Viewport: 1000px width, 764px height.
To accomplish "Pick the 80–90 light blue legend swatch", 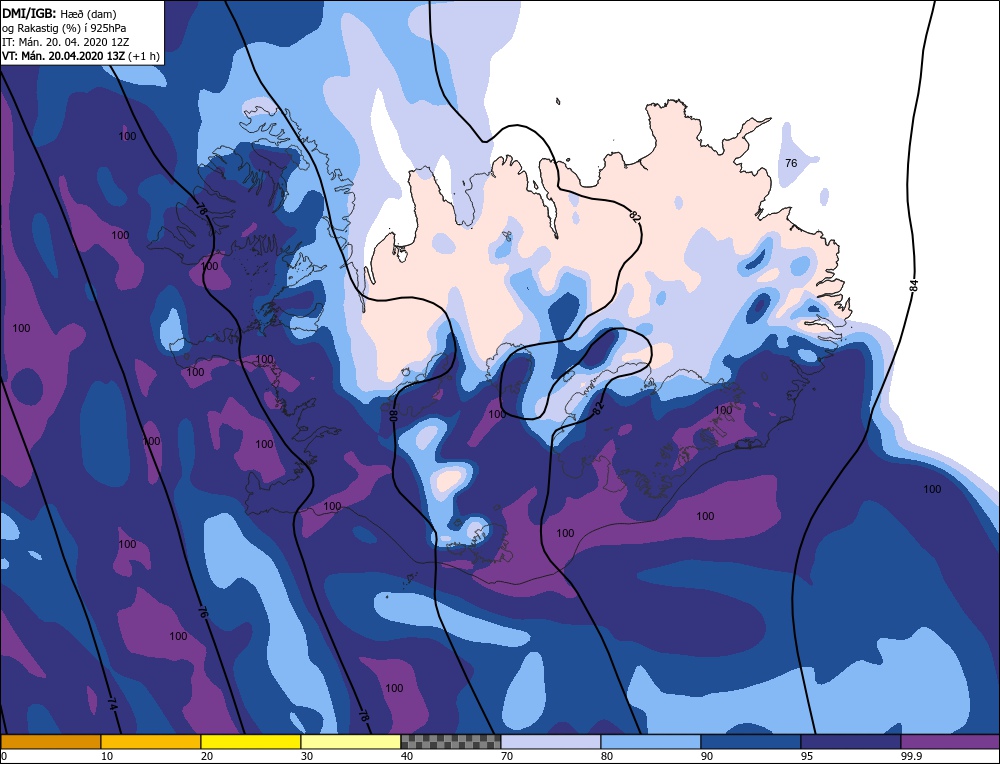I will (651, 742).
